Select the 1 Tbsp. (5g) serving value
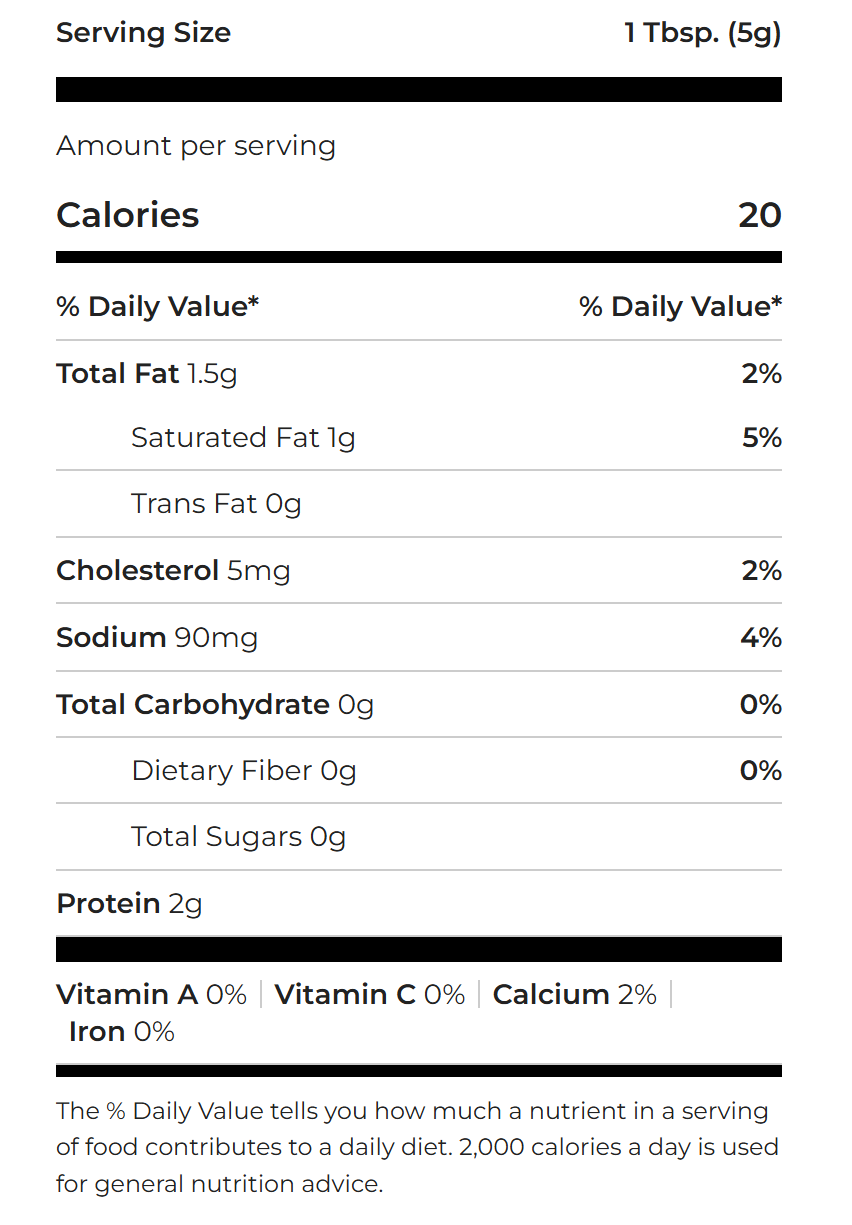 (702, 33)
